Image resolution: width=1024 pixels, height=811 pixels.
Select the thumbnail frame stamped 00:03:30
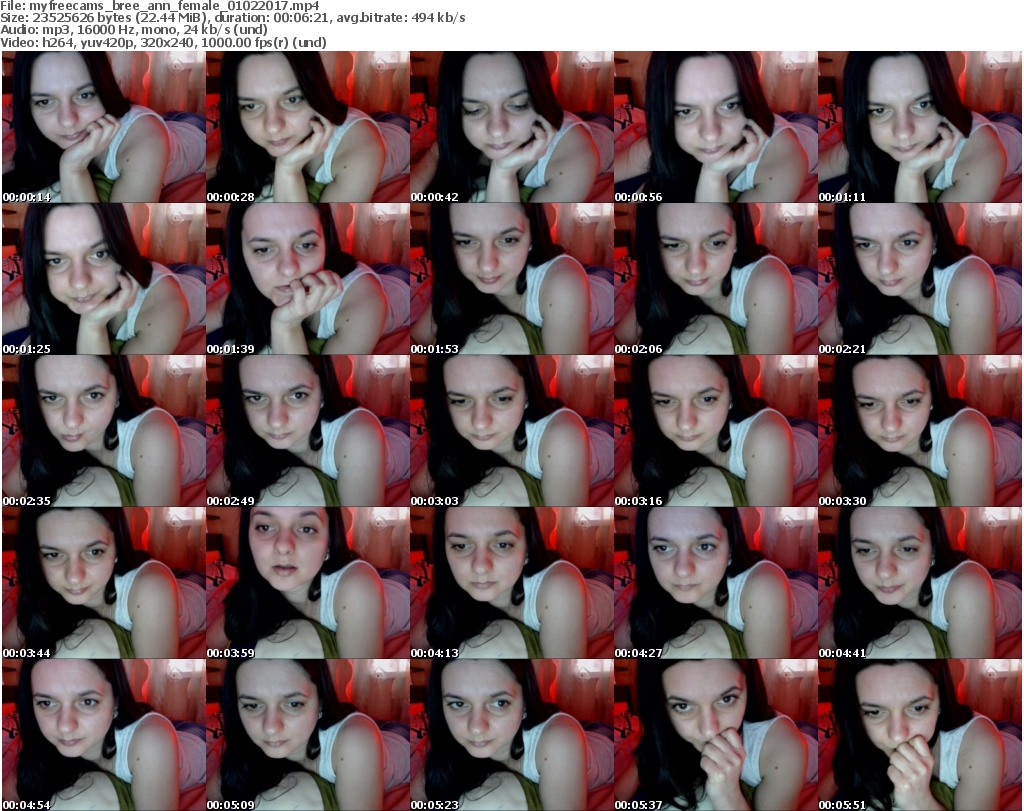click(x=920, y=431)
